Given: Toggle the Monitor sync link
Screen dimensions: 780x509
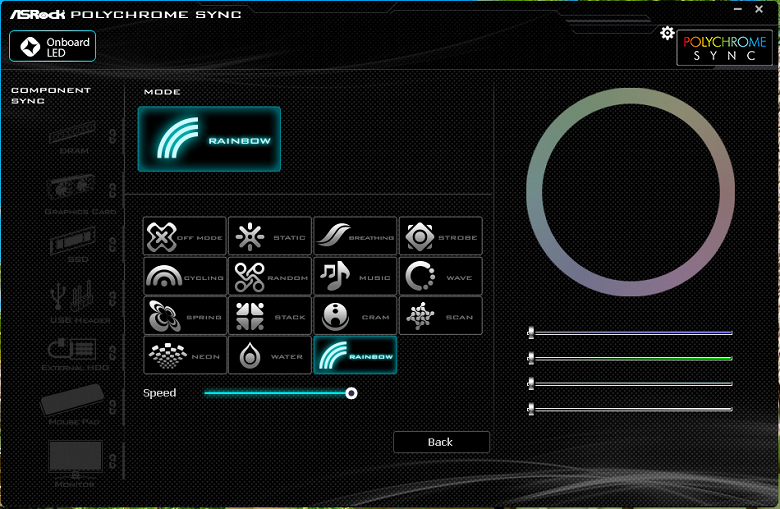Looking at the screenshot, I should click(x=112, y=461).
